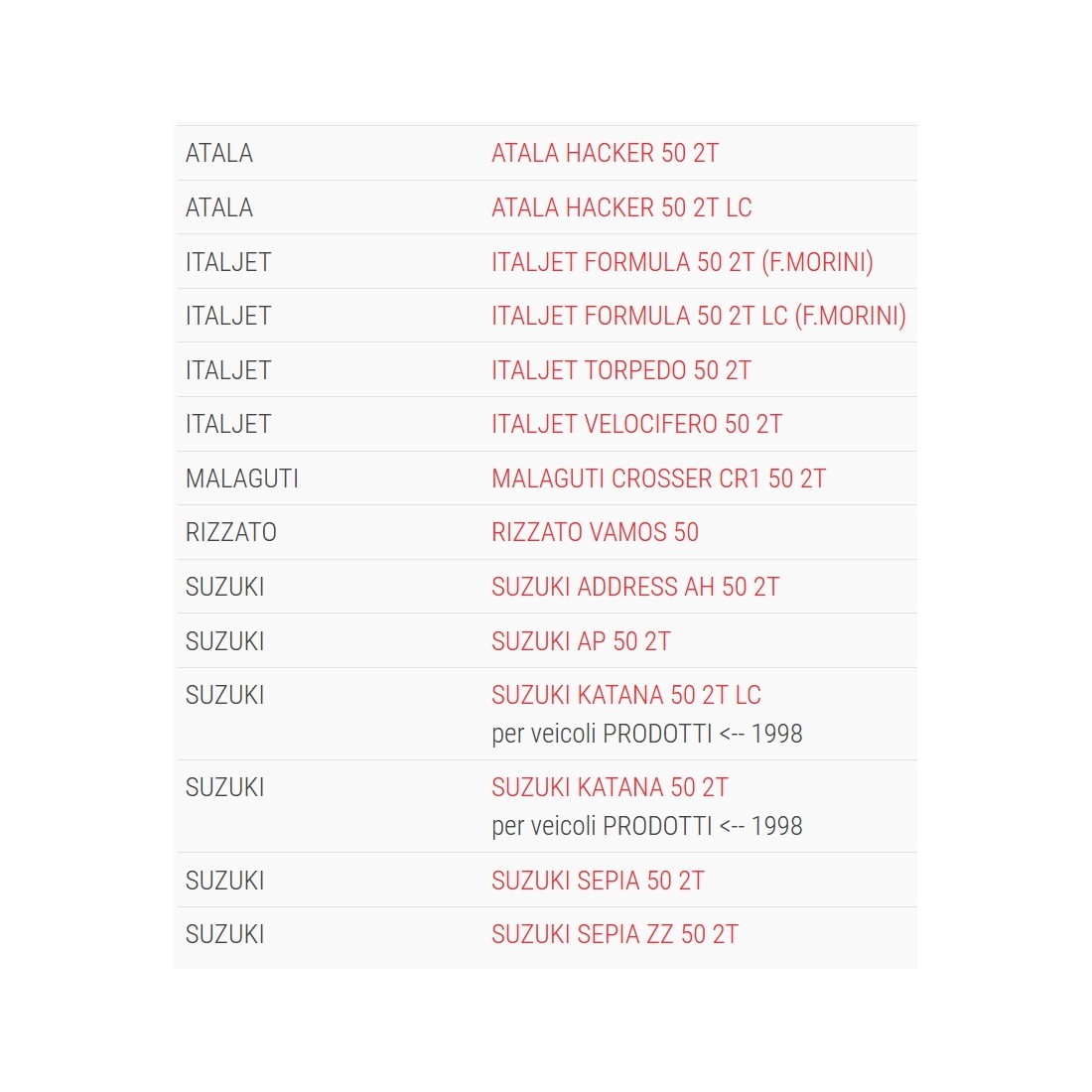Open ITALJET FORMULA 50 2T (F.MORINI) non-LC link
Viewport: 1092px width, 1092px height.
(682, 262)
